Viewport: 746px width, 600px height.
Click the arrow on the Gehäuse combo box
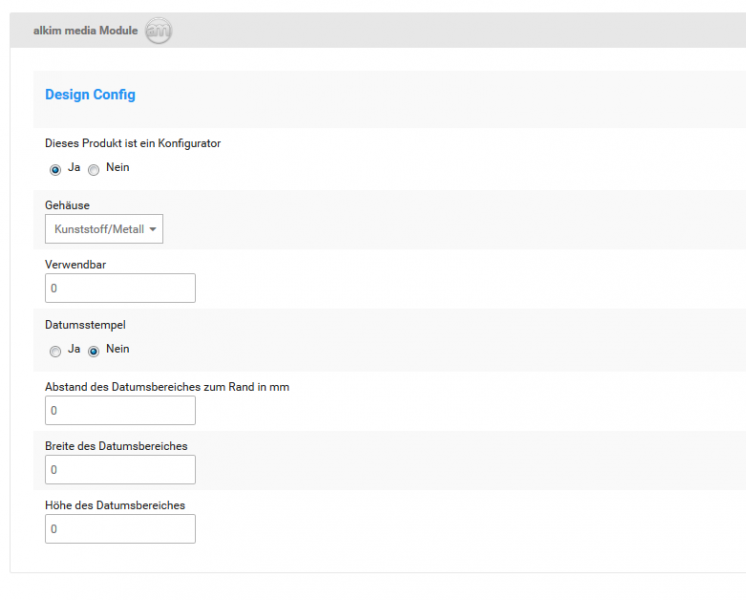pyautogui.click(x=153, y=229)
